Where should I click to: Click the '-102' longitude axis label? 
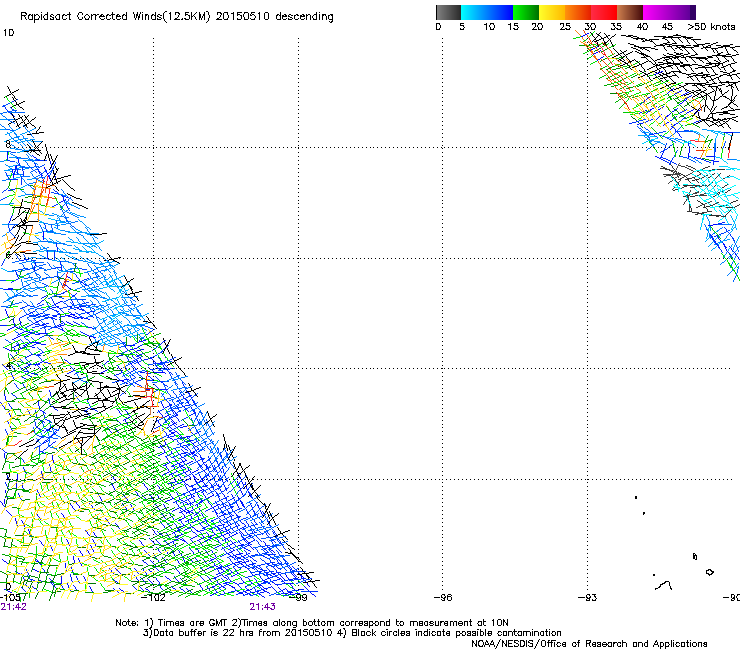tap(153, 598)
